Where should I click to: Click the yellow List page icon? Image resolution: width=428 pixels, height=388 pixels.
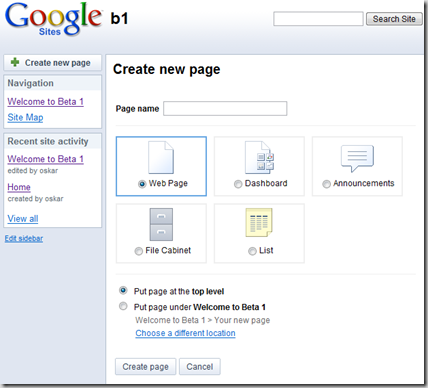coord(259,223)
